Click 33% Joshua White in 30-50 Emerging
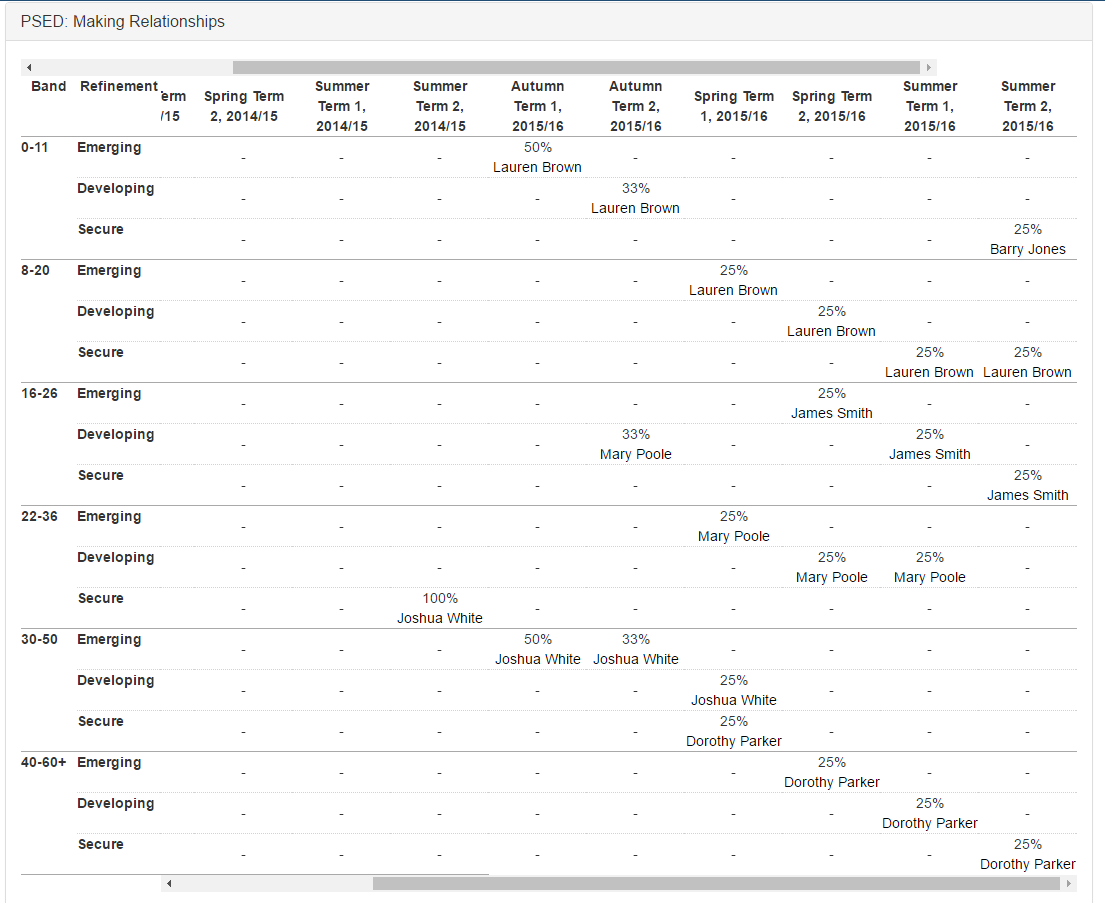Screen dimensions: 1105x903 point(636,649)
